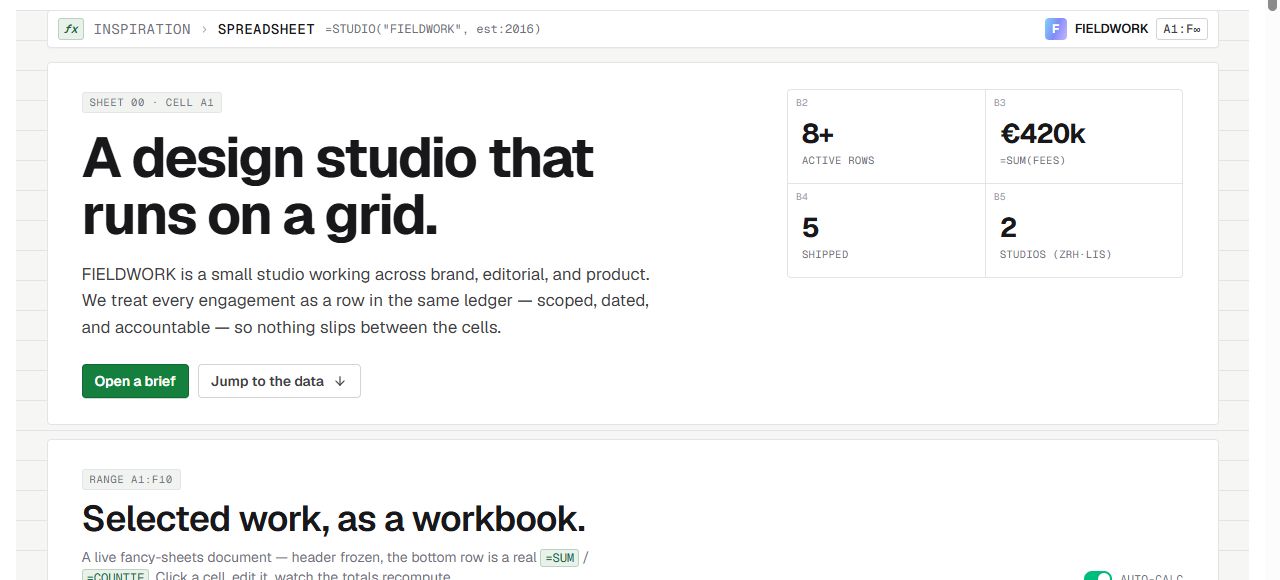Open the INSPIRATION breadcrumb link
The width and height of the screenshot is (1280, 580).
(142, 29)
